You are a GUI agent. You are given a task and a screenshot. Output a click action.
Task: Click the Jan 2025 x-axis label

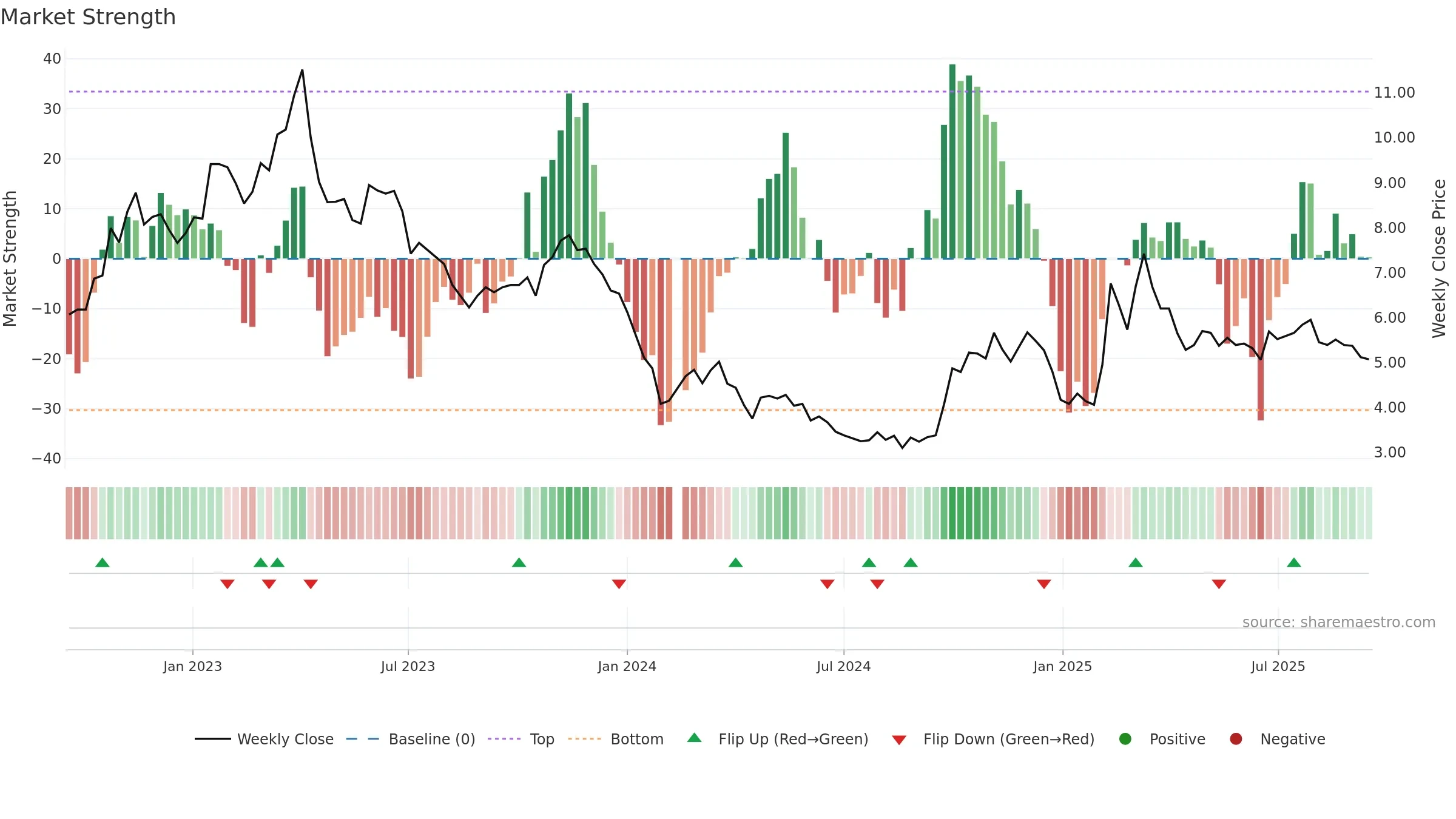point(1062,666)
